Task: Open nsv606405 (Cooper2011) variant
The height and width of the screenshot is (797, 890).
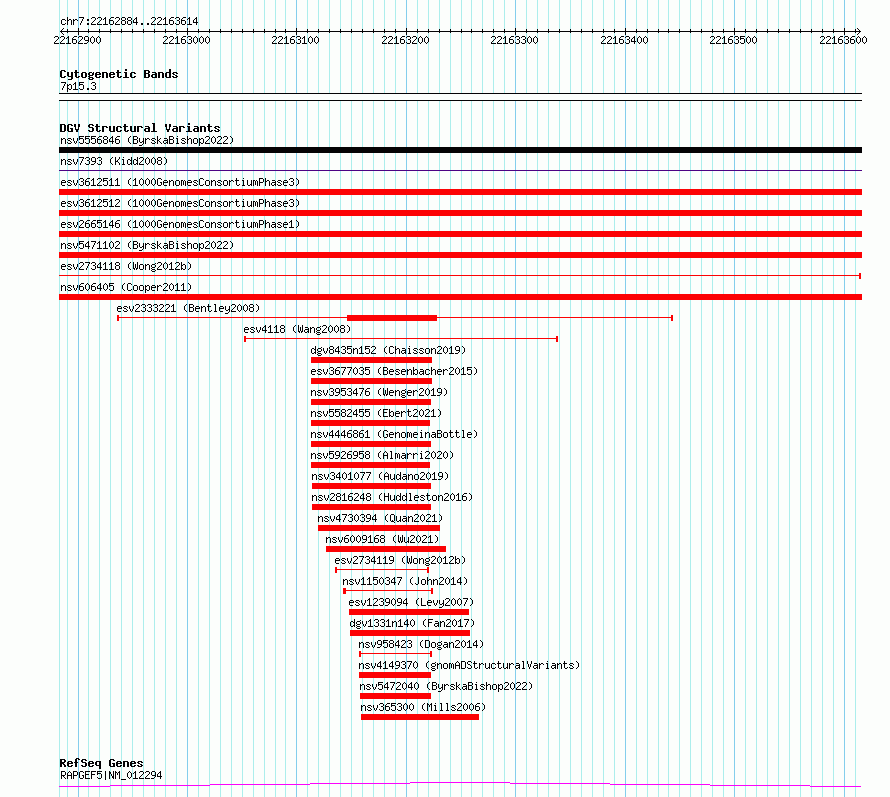Action: (126, 287)
